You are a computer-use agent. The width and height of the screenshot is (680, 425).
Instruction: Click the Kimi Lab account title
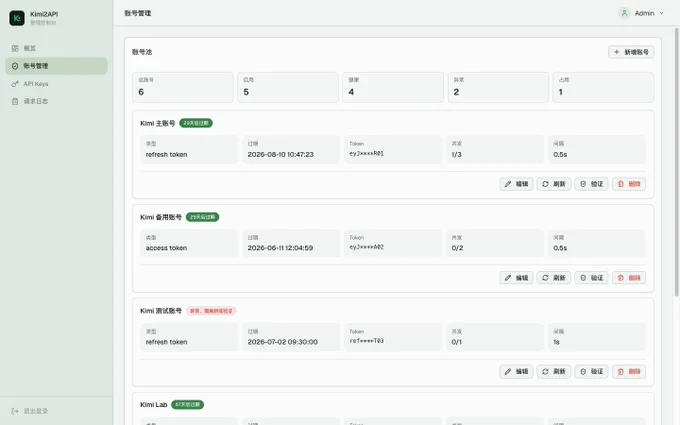154,405
